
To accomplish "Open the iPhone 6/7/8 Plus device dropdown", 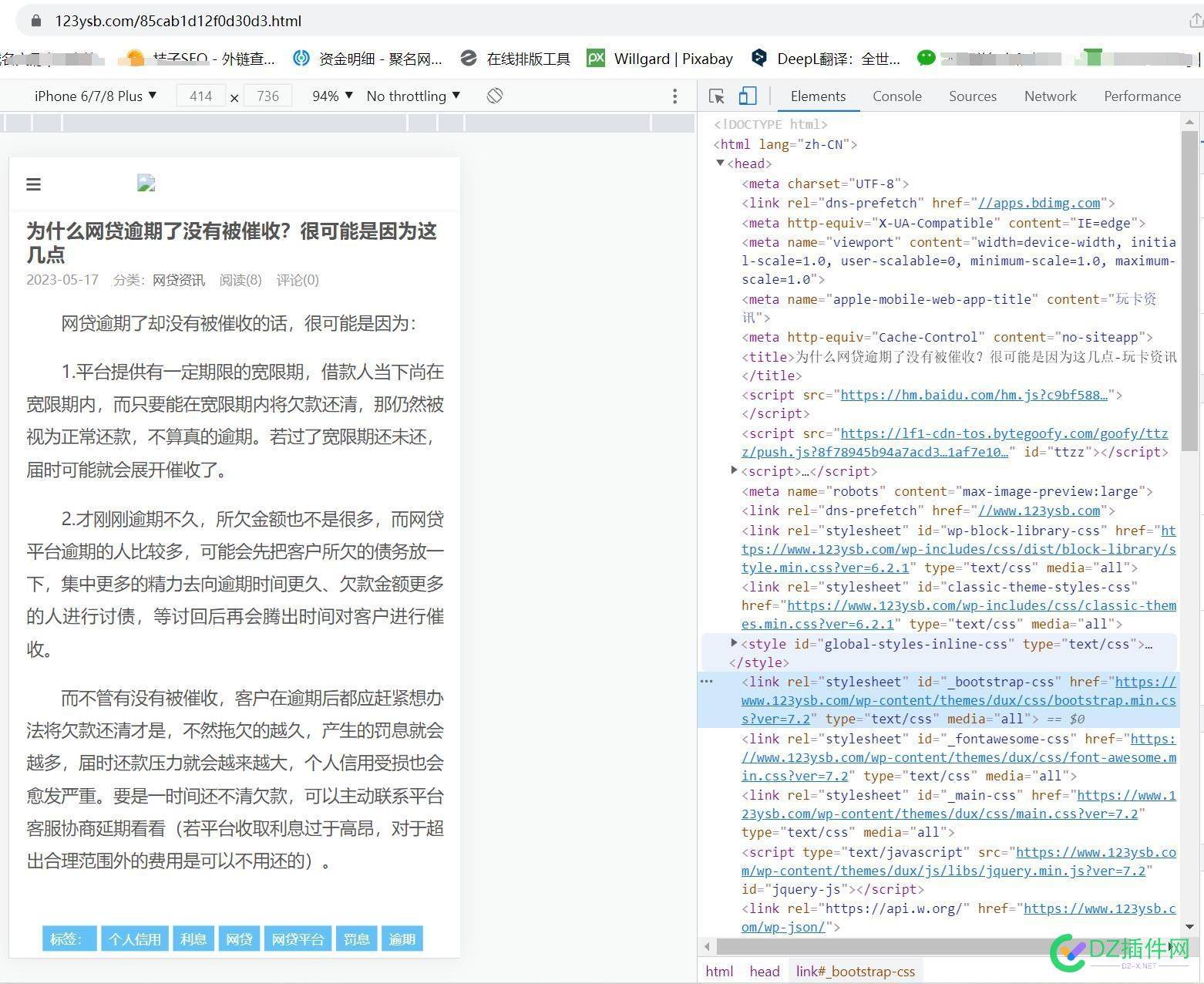I will point(96,96).
